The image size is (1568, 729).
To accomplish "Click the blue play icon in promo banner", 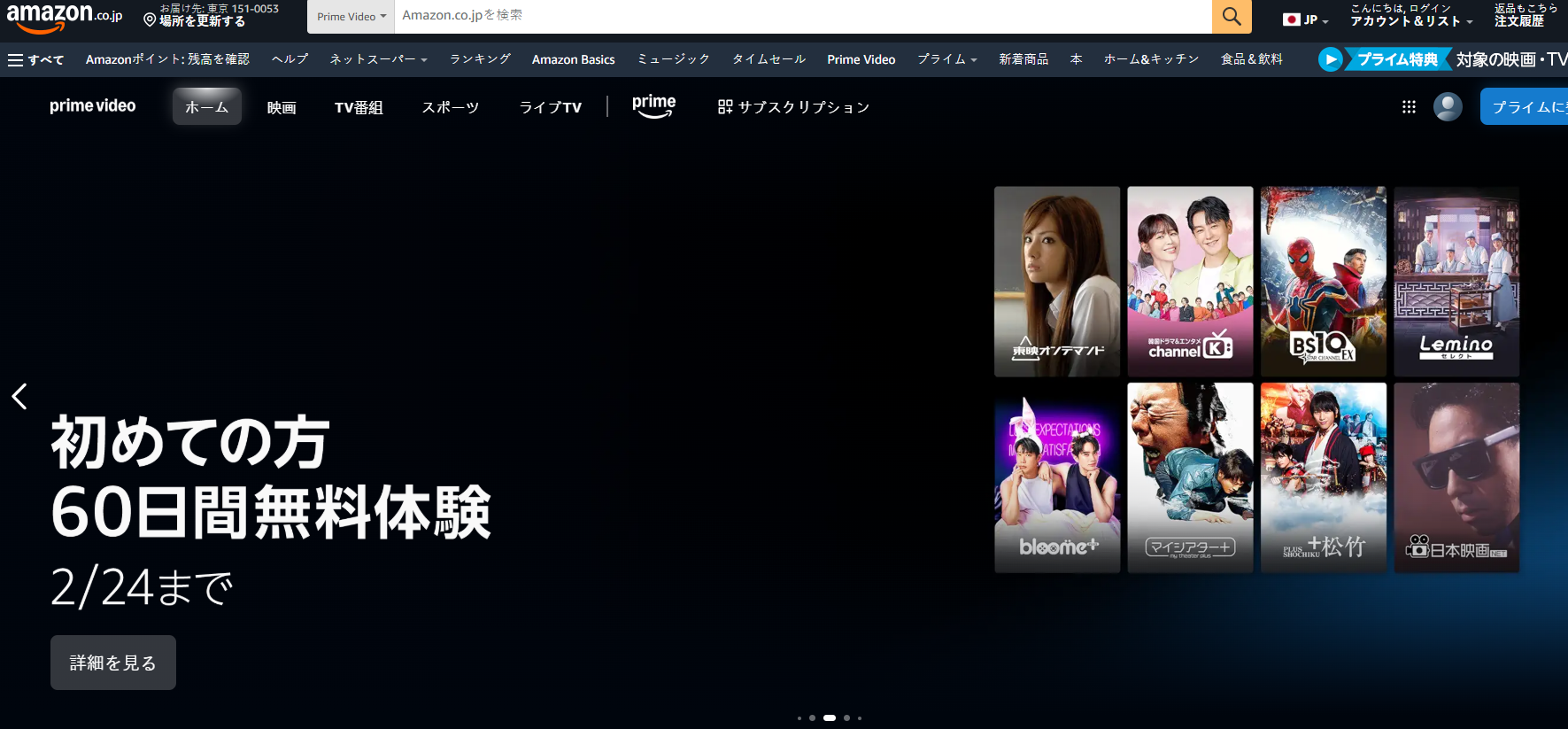I will [x=1330, y=59].
